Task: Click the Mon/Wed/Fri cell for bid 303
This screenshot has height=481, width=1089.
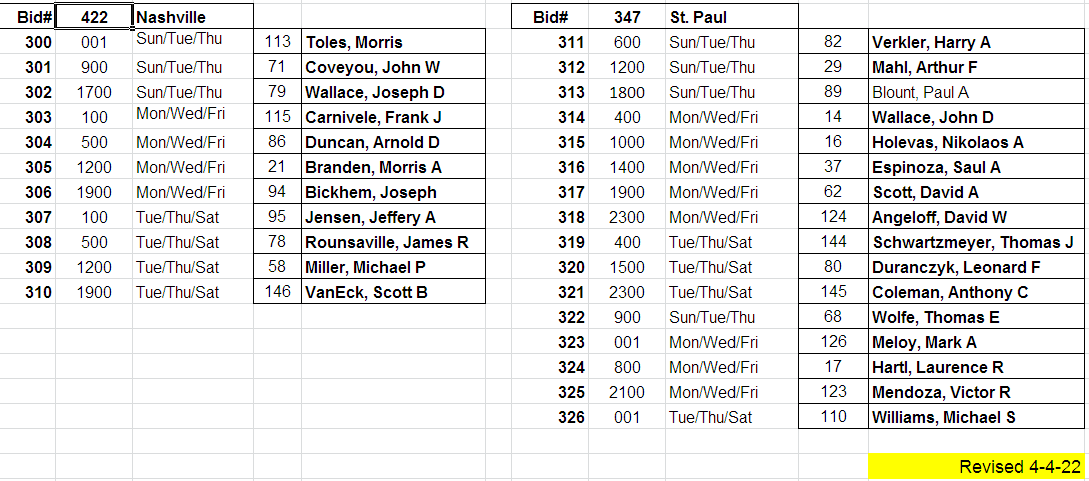Action: click(x=181, y=115)
